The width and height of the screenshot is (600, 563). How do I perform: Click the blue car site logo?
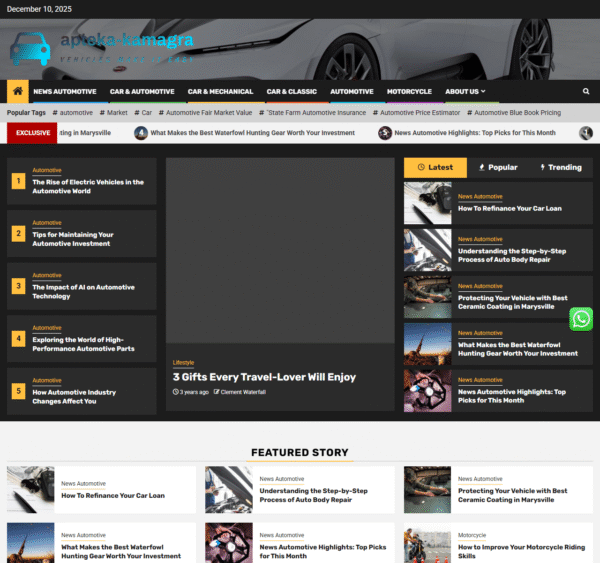click(x=31, y=48)
